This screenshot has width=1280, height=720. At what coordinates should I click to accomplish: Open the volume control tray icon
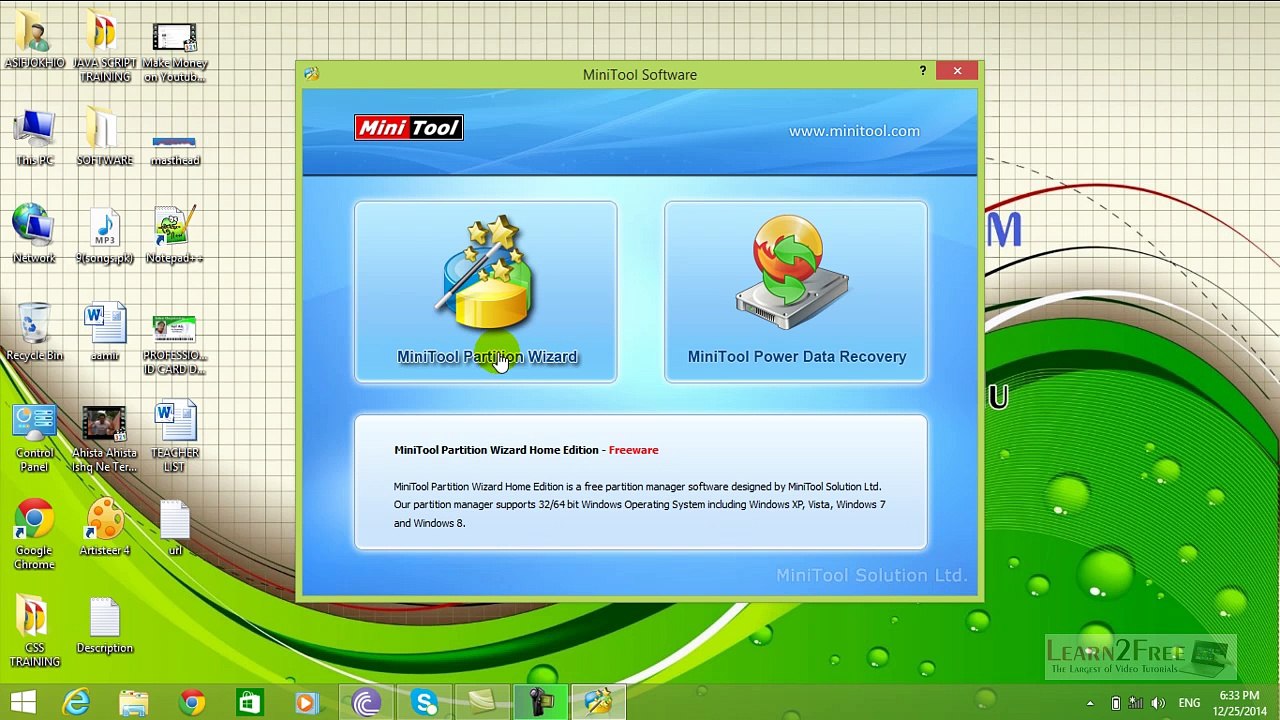[x=1159, y=703]
